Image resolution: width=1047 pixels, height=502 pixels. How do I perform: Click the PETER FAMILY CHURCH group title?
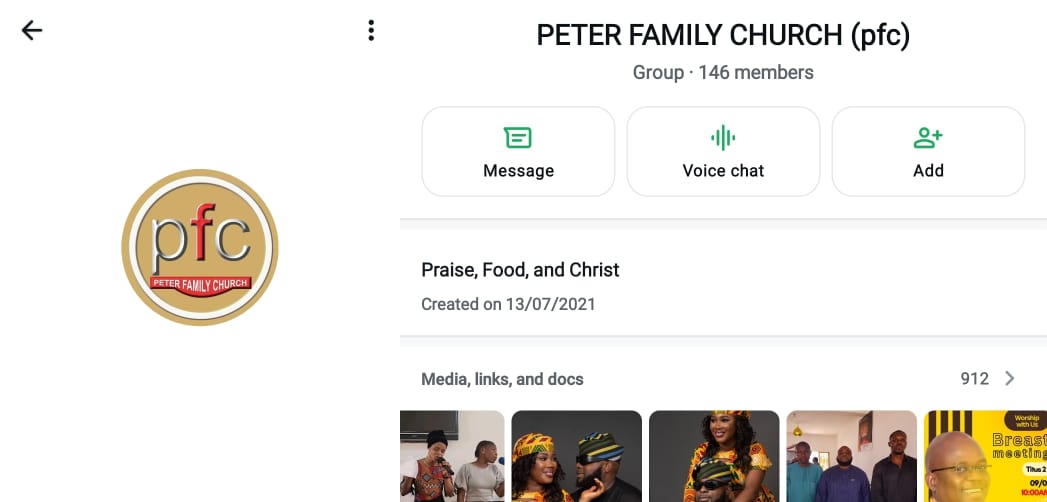point(723,35)
